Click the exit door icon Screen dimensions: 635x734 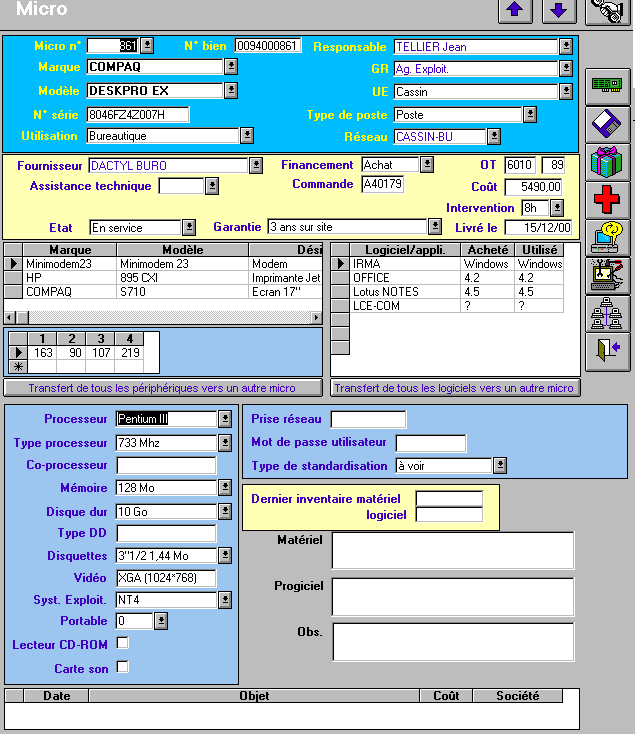coord(607,351)
